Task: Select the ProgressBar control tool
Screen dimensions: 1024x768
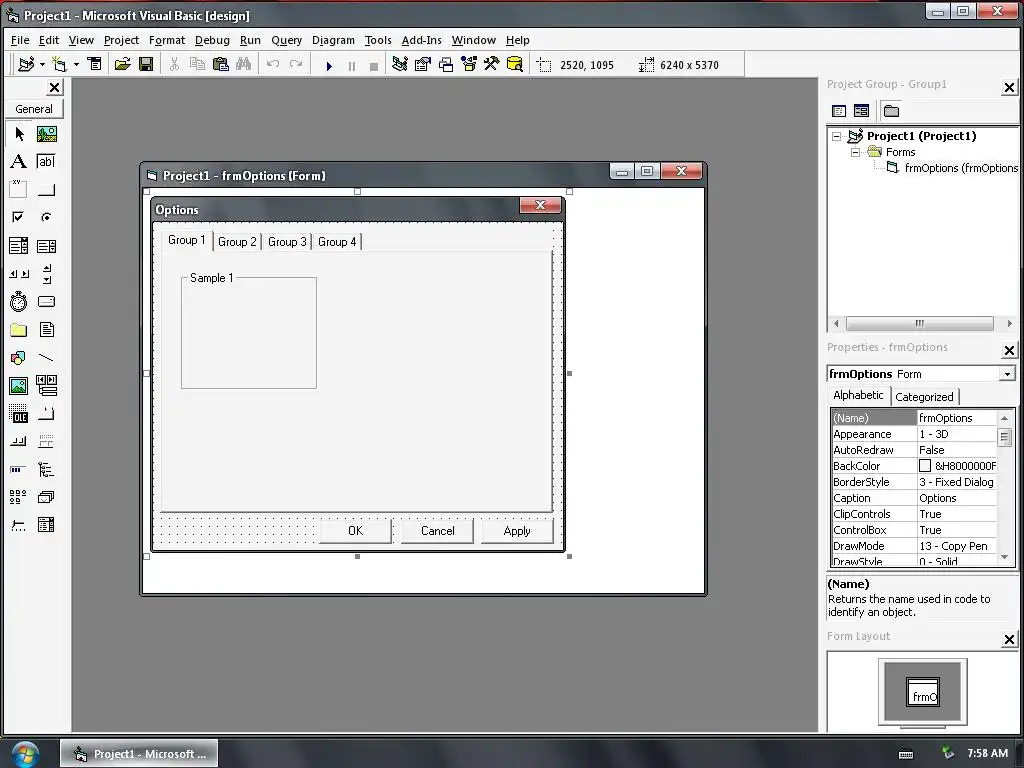Action: (x=19, y=470)
